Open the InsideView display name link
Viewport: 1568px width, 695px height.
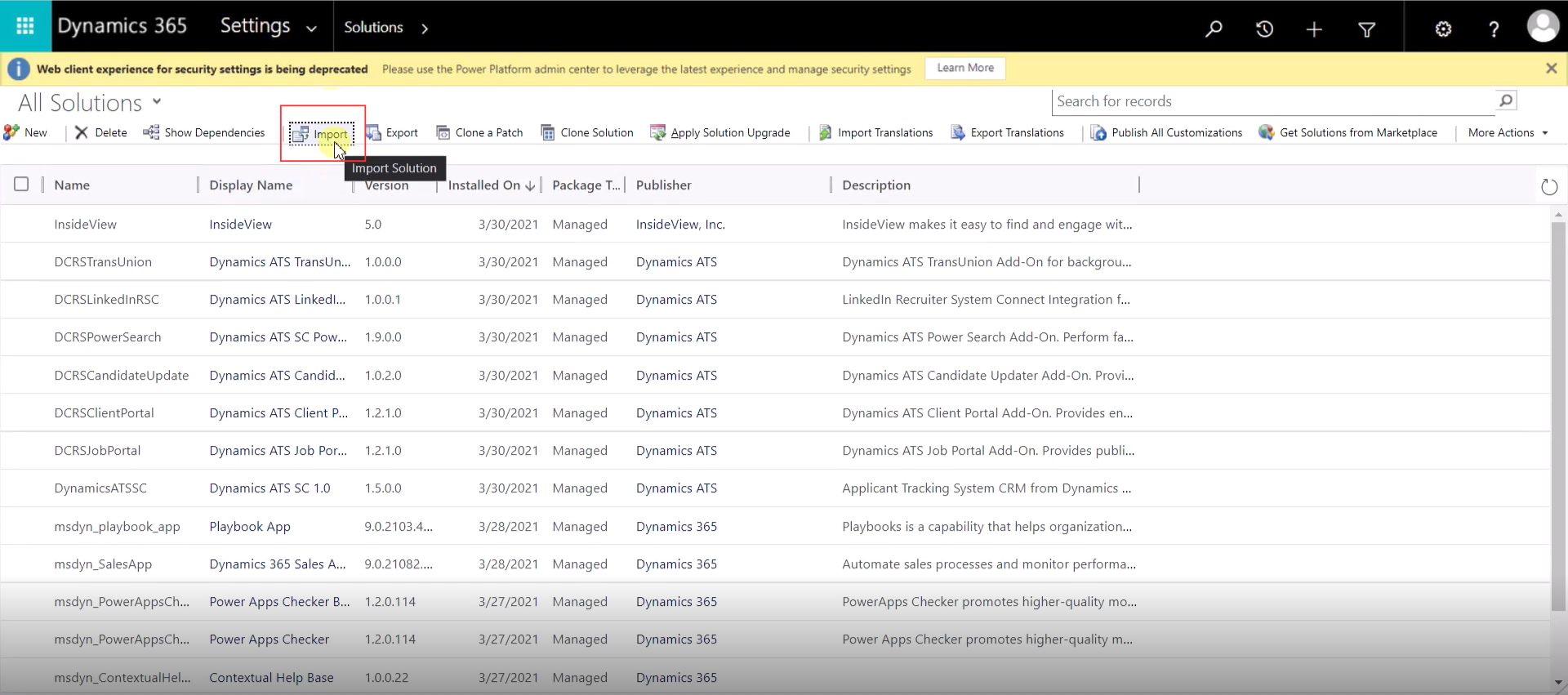point(240,225)
